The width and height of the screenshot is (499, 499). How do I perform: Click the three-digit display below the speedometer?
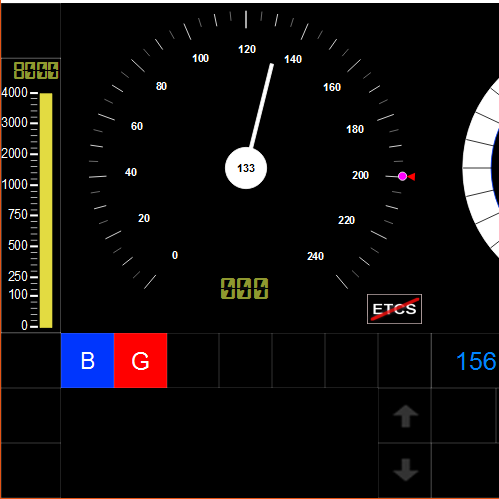(x=244, y=288)
